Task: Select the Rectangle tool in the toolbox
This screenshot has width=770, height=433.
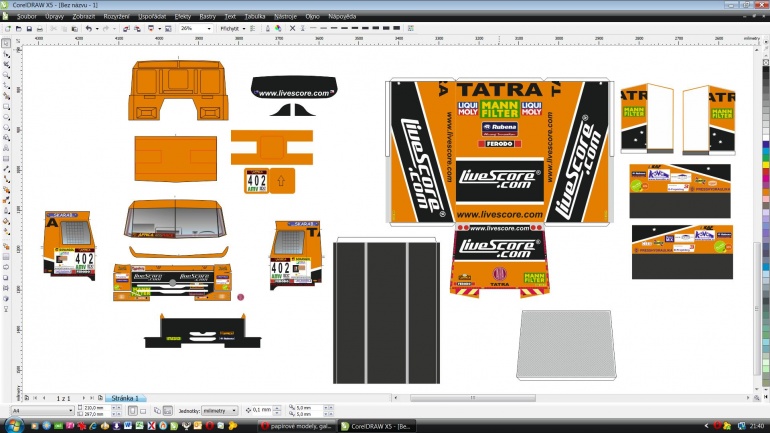Action: click(6, 107)
